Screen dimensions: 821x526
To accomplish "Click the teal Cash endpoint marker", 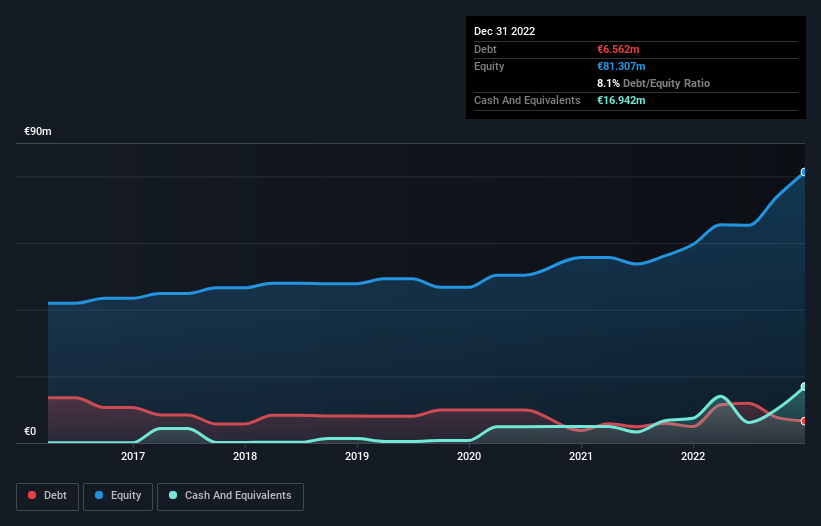I will point(804,387).
